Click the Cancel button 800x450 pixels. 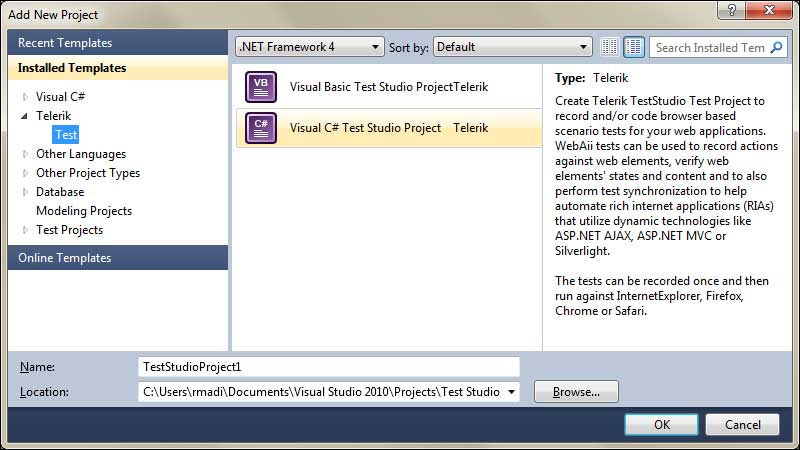coord(742,424)
